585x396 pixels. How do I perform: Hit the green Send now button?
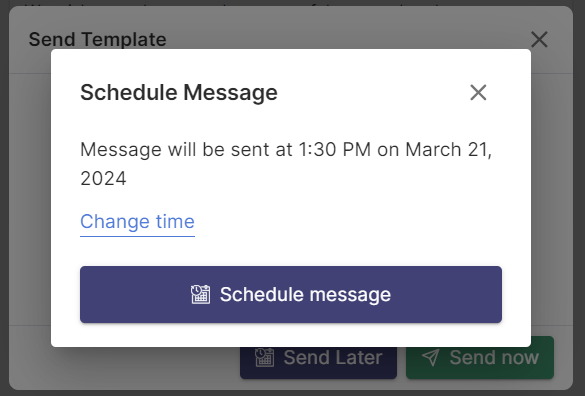coord(480,358)
